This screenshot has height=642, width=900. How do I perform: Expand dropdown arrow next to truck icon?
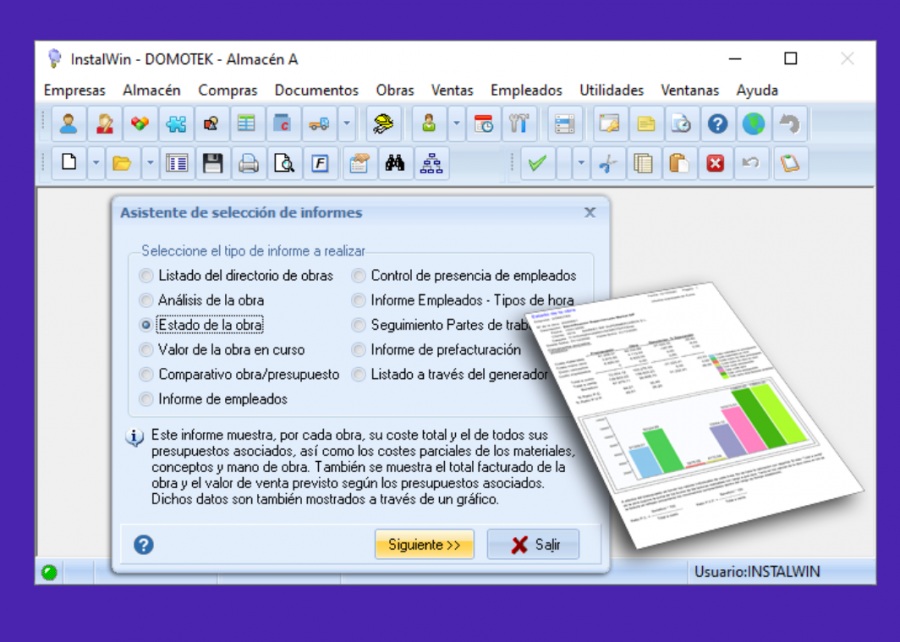(x=346, y=123)
